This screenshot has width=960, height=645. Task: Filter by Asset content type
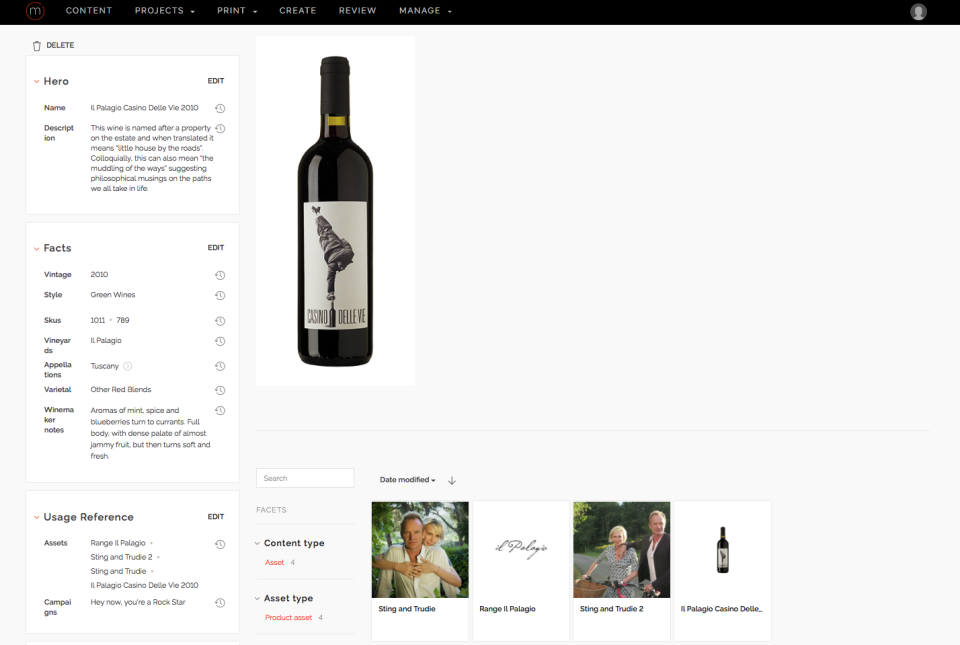pyautogui.click(x=274, y=562)
